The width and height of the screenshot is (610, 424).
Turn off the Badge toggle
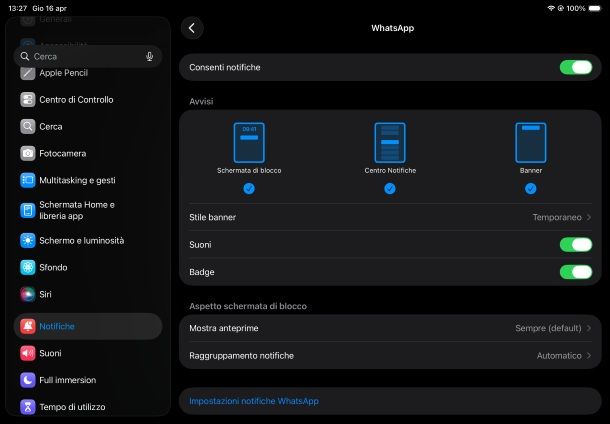[575, 272]
